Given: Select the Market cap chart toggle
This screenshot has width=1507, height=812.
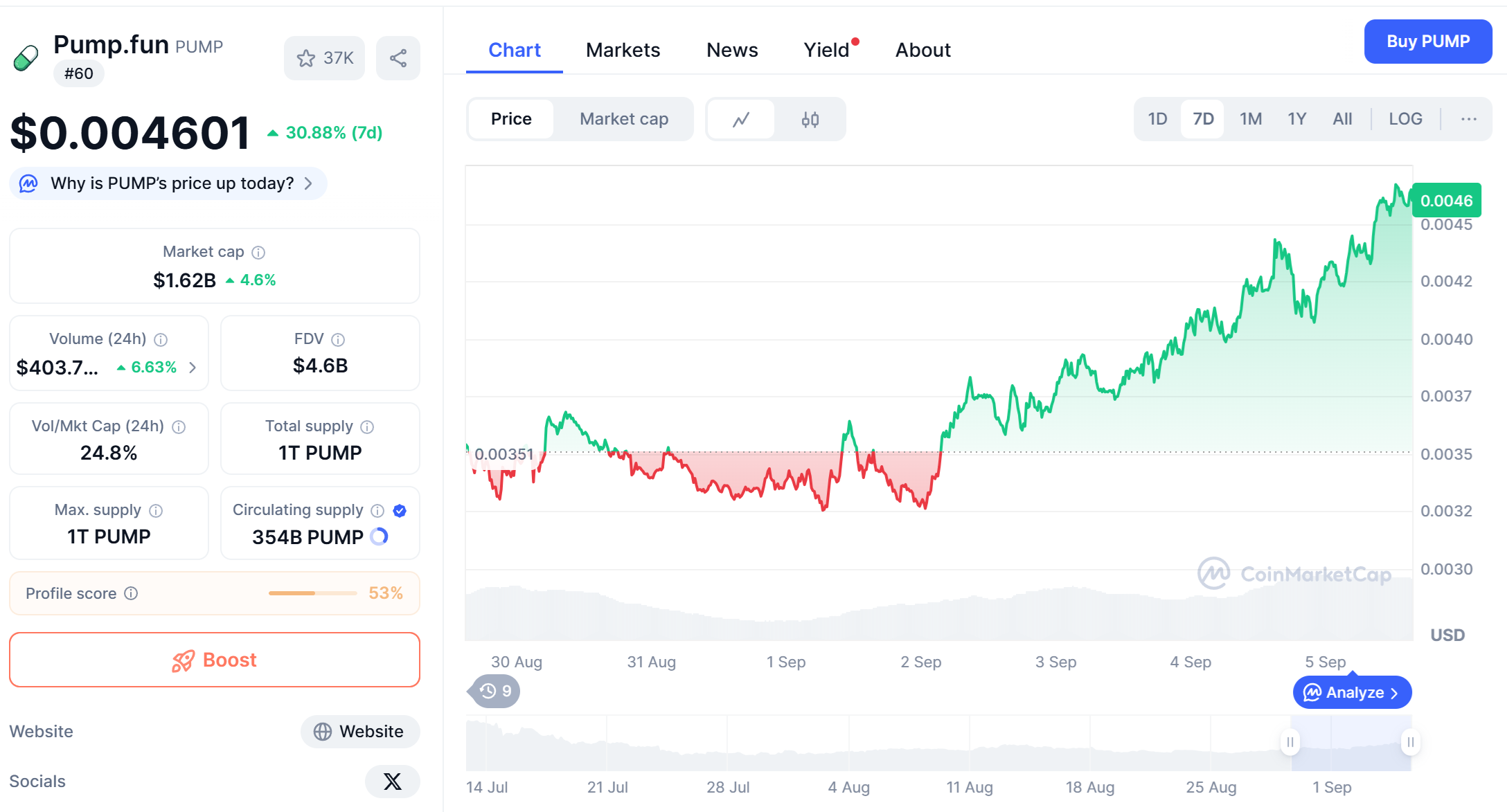Looking at the screenshot, I should point(624,119).
